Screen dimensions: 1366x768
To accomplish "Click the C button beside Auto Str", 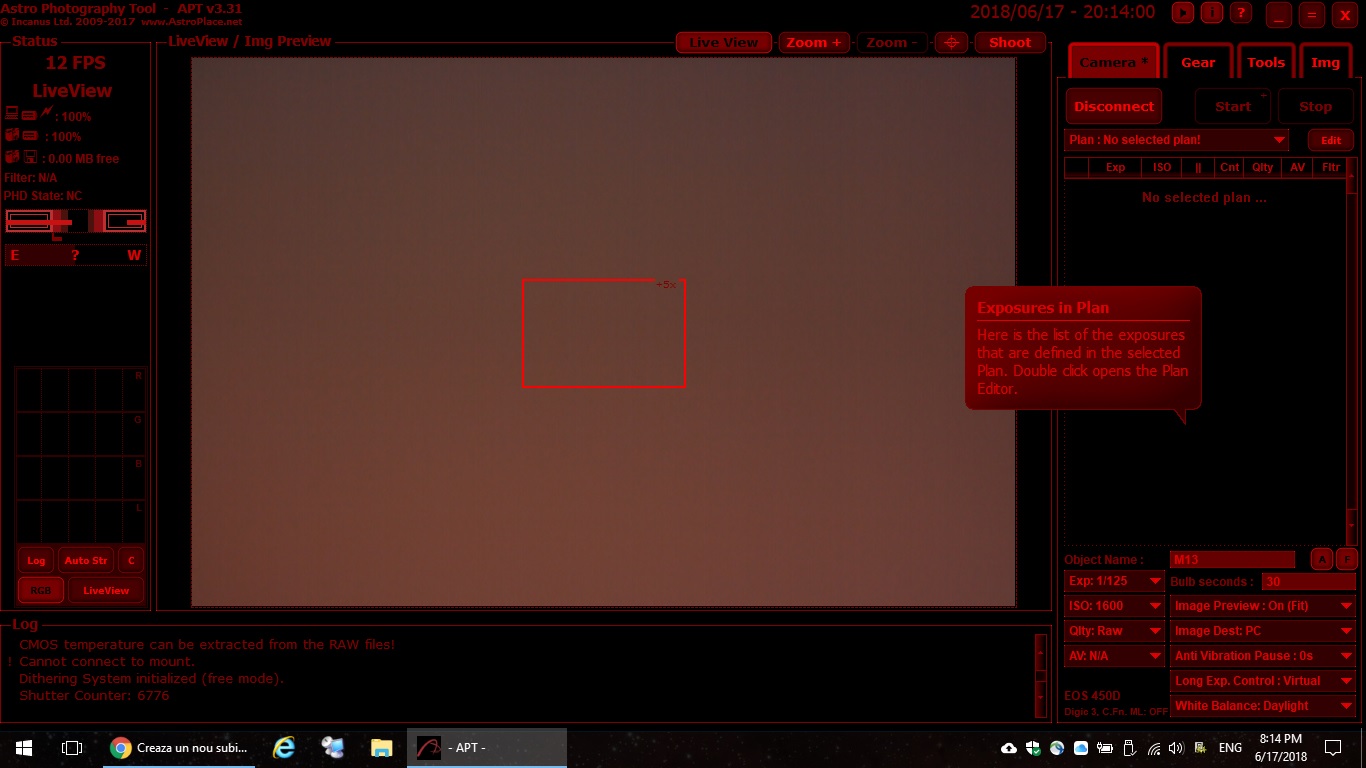I will tap(131, 561).
